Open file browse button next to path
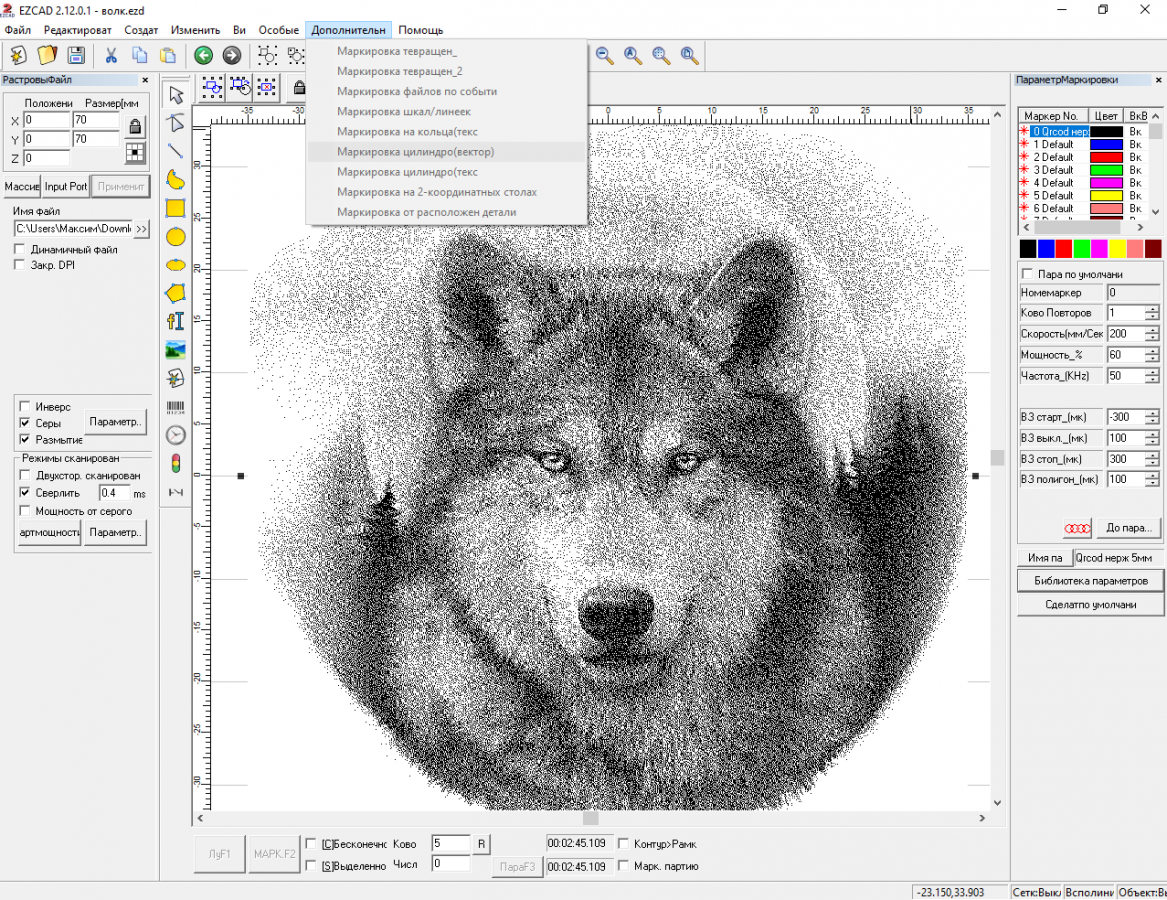Image resolution: width=1167 pixels, height=900 pixels. point(141,229)
